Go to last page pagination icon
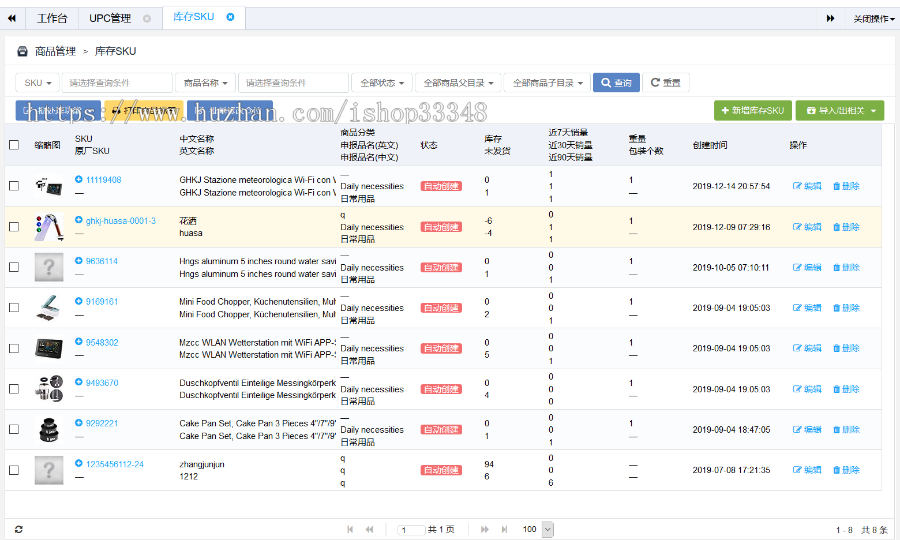900x540 pixels. (505, 529)
